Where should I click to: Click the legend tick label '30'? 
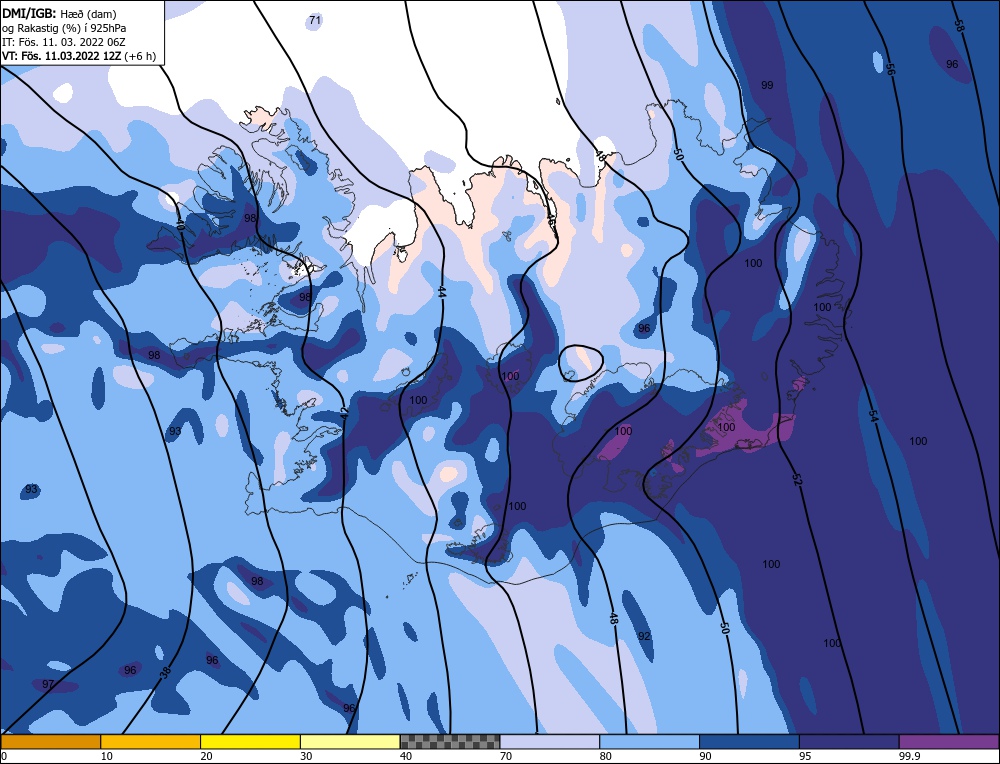coord(306,757)
